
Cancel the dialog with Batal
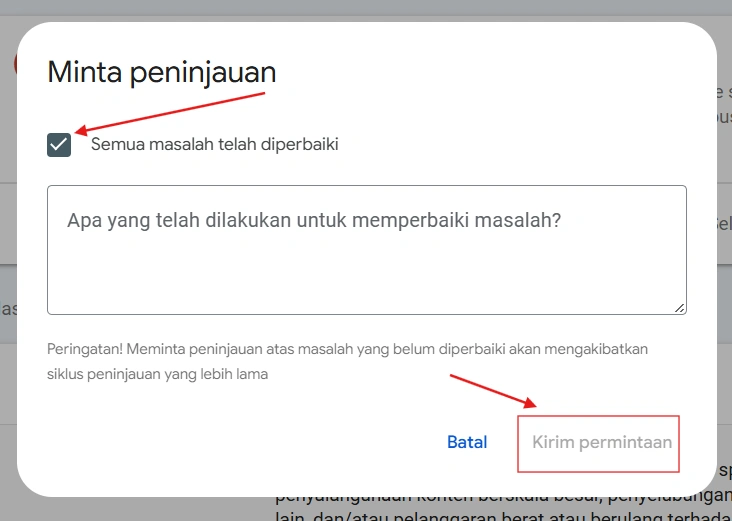(467, 442)
